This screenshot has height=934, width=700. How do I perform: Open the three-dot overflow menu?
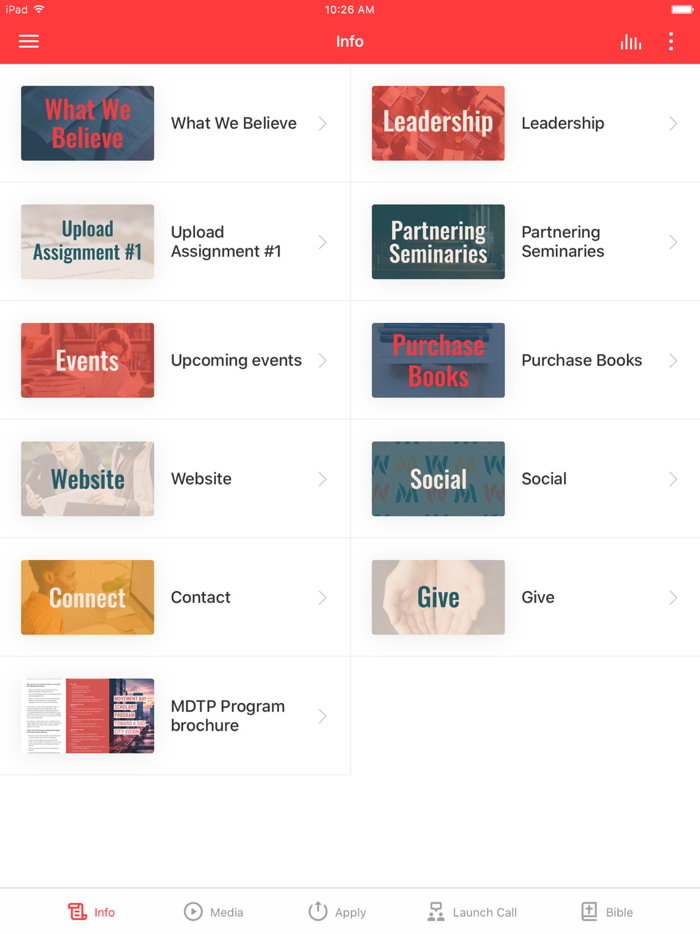670,41
